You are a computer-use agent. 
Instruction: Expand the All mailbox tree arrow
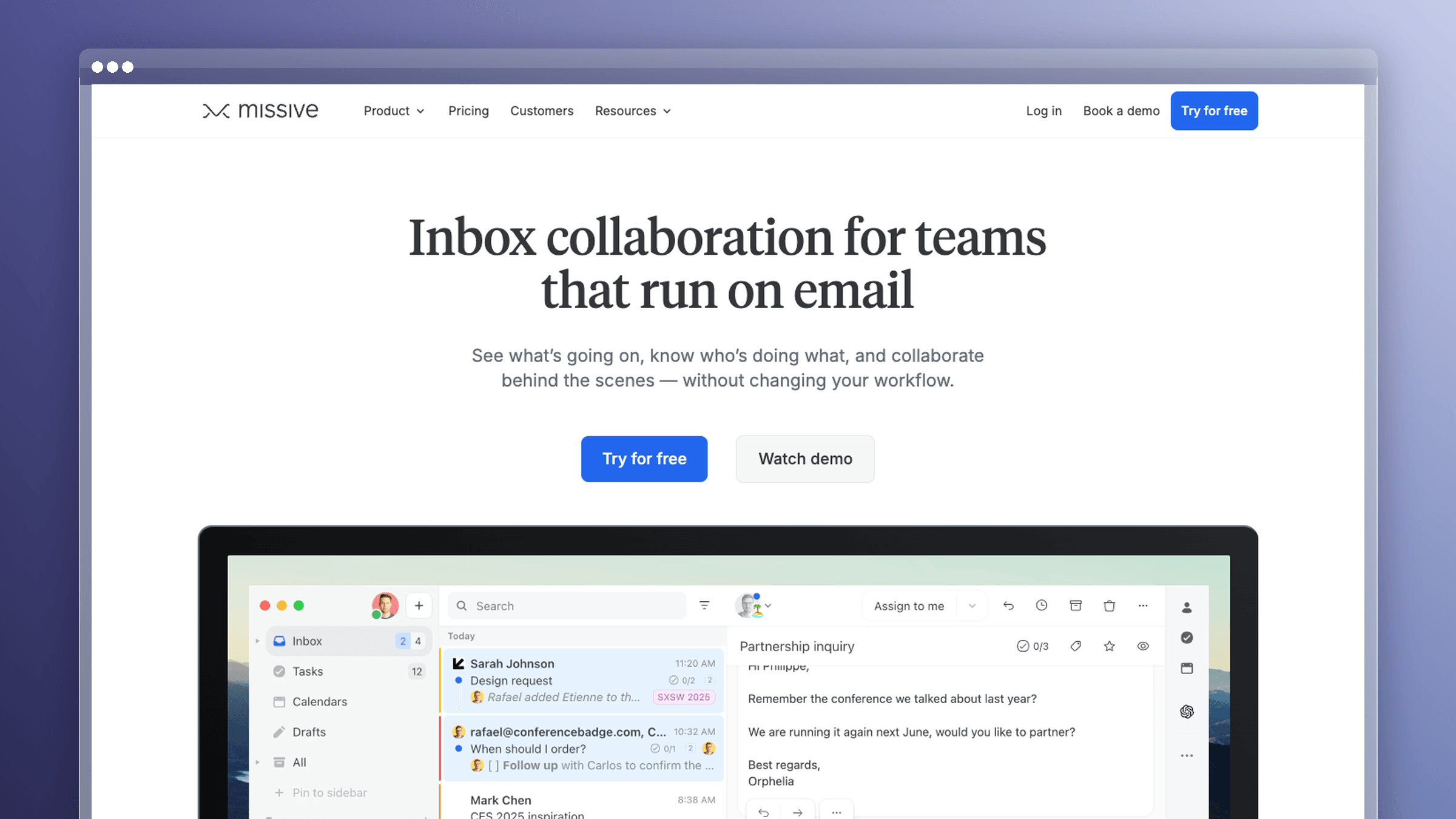pos(257,762)
